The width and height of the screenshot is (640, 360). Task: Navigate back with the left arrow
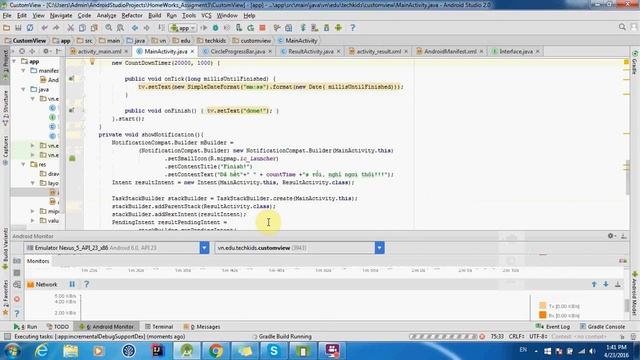click(135, 28)
